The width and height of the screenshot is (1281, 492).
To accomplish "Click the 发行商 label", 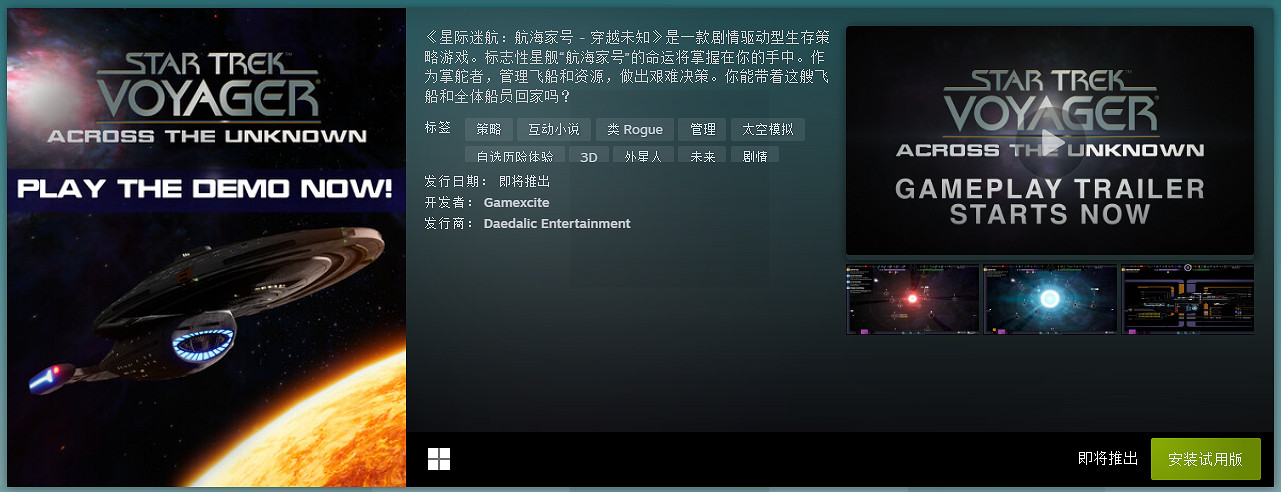I will tap(450, 223).
